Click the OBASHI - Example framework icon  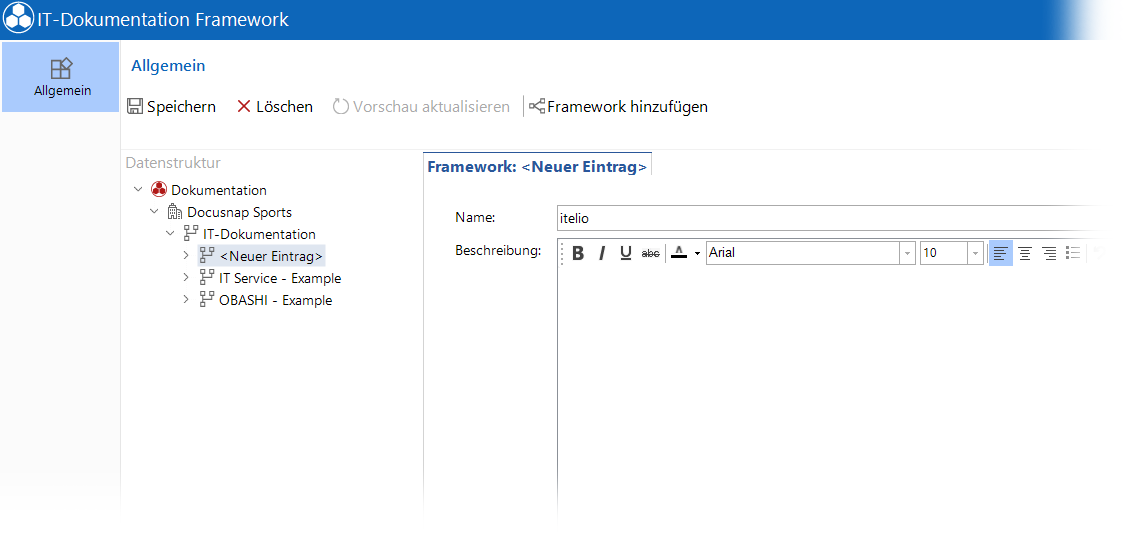tap(207, 299)
